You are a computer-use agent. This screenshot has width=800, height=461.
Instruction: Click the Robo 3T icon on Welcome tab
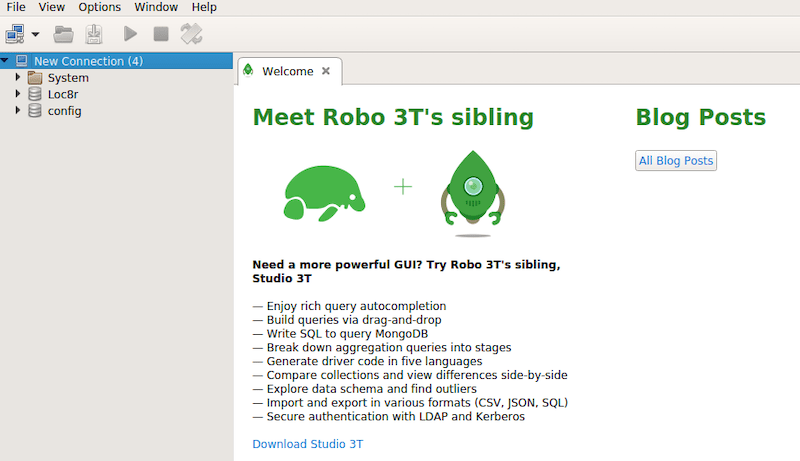248,70
